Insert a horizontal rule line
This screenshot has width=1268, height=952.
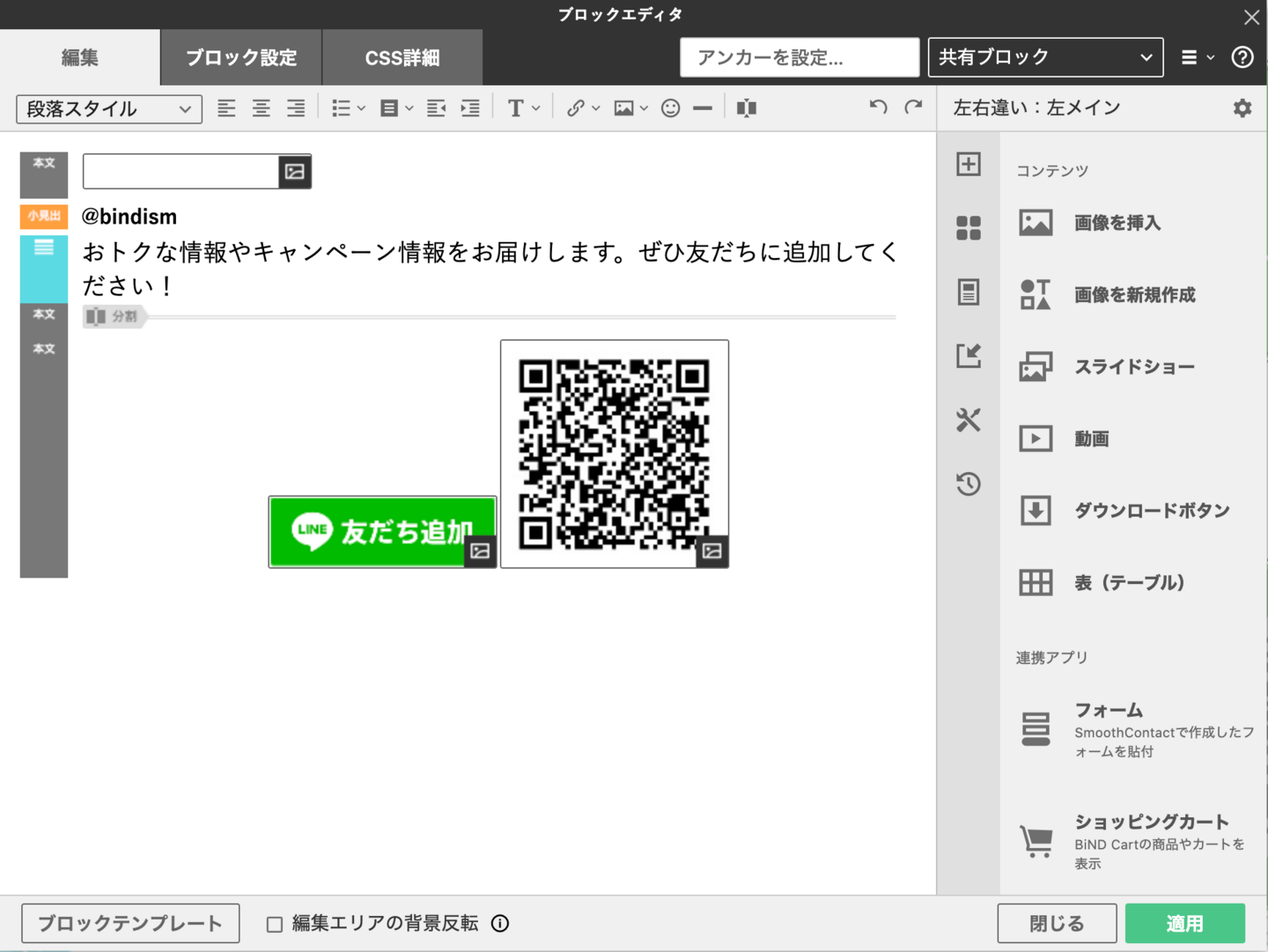point(703,108)
